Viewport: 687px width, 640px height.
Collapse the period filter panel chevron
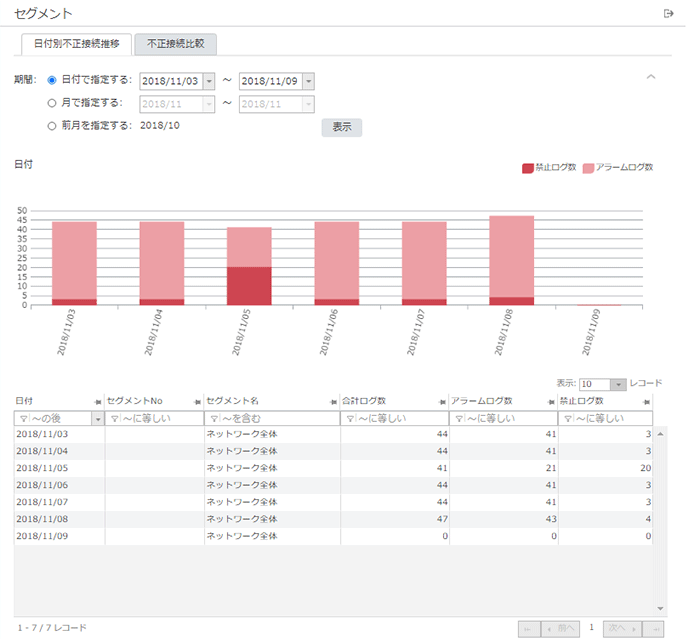tap(651, 77)
